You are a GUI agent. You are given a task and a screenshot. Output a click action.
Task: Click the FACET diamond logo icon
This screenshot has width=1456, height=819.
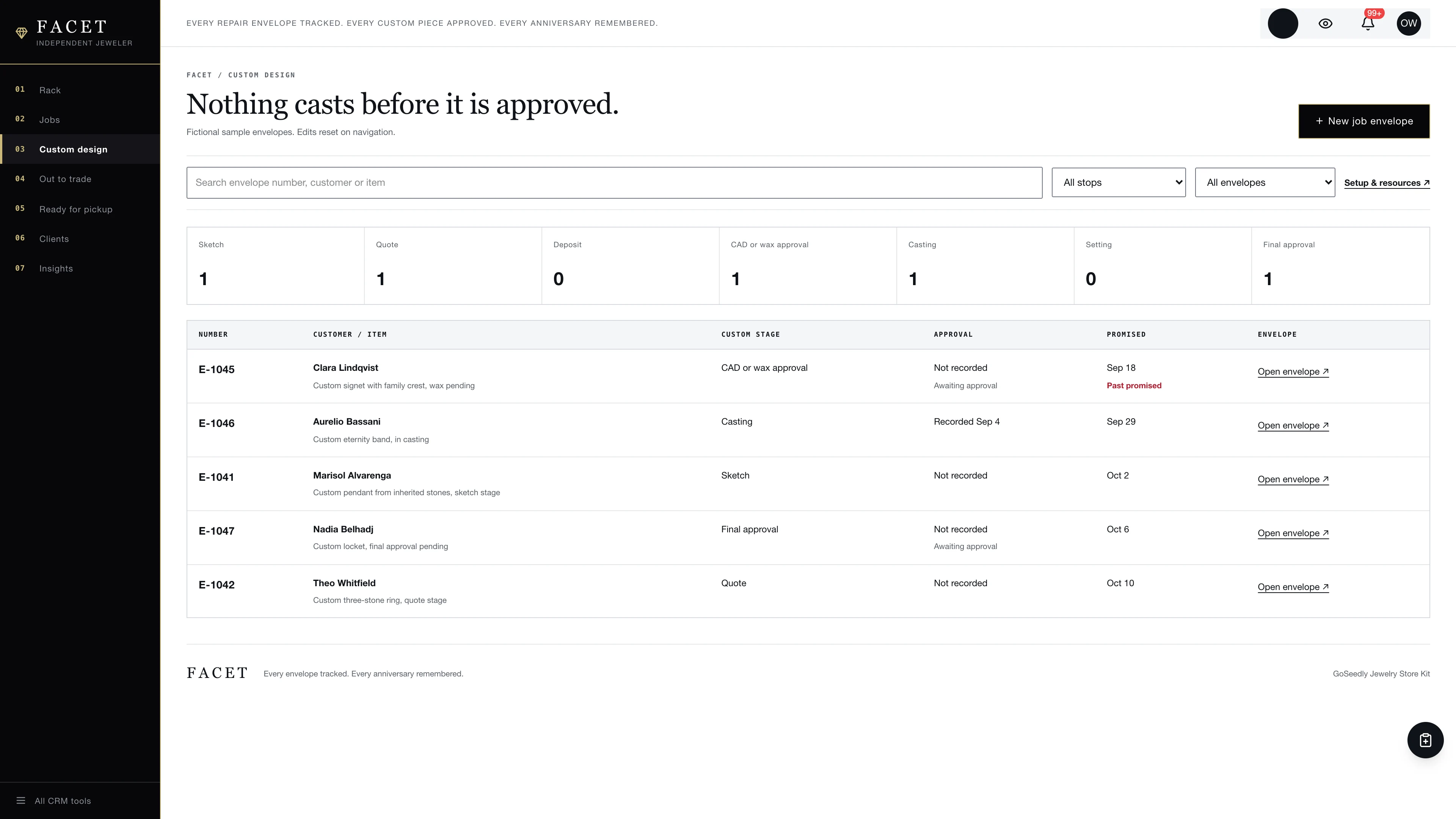click(22, 33)
